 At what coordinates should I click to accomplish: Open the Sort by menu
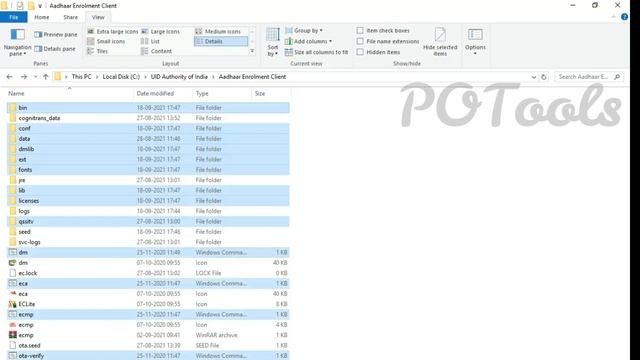(273, 42)
